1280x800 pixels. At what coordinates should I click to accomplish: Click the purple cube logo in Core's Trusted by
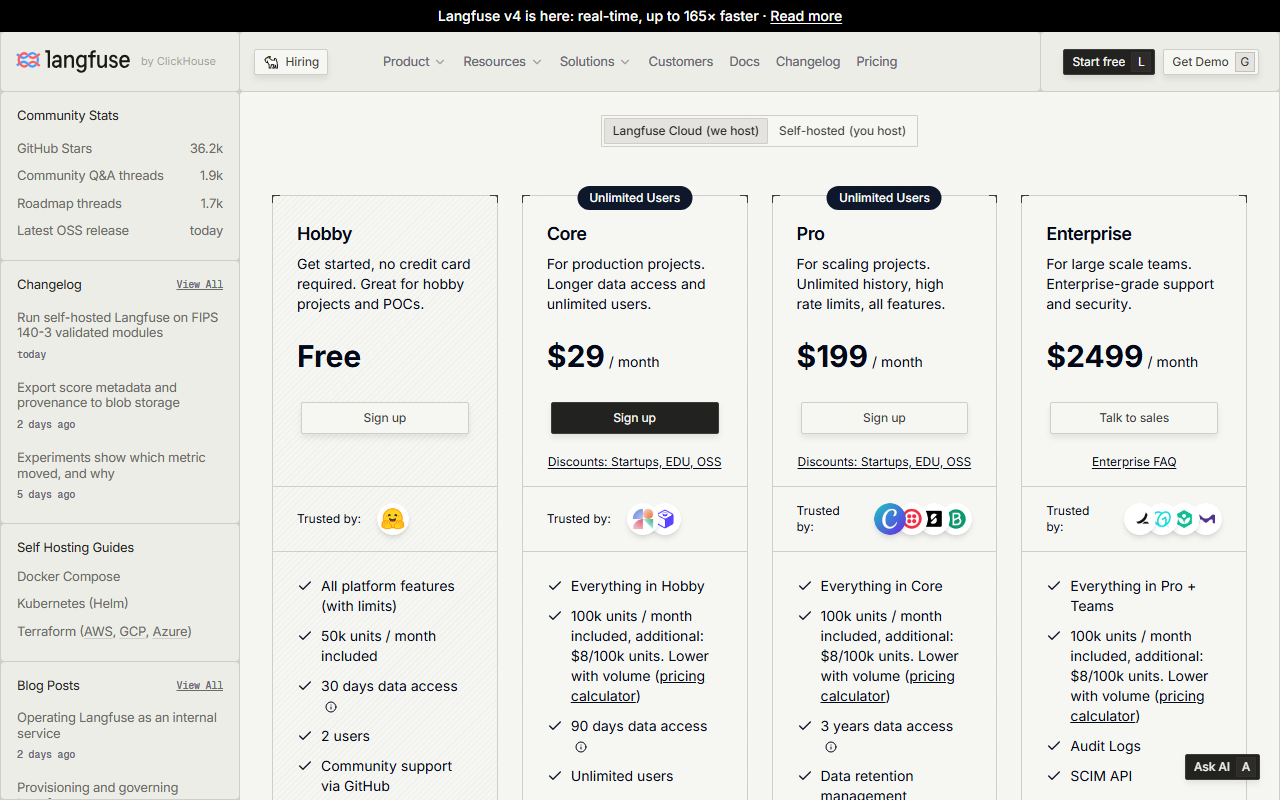[666, 519]
